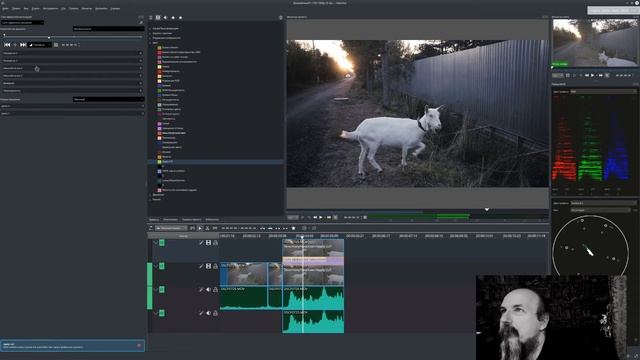Rewind the clip monitor in the top-right panel
This screenshot has width=640, height=360.
(x=587, y=76)
